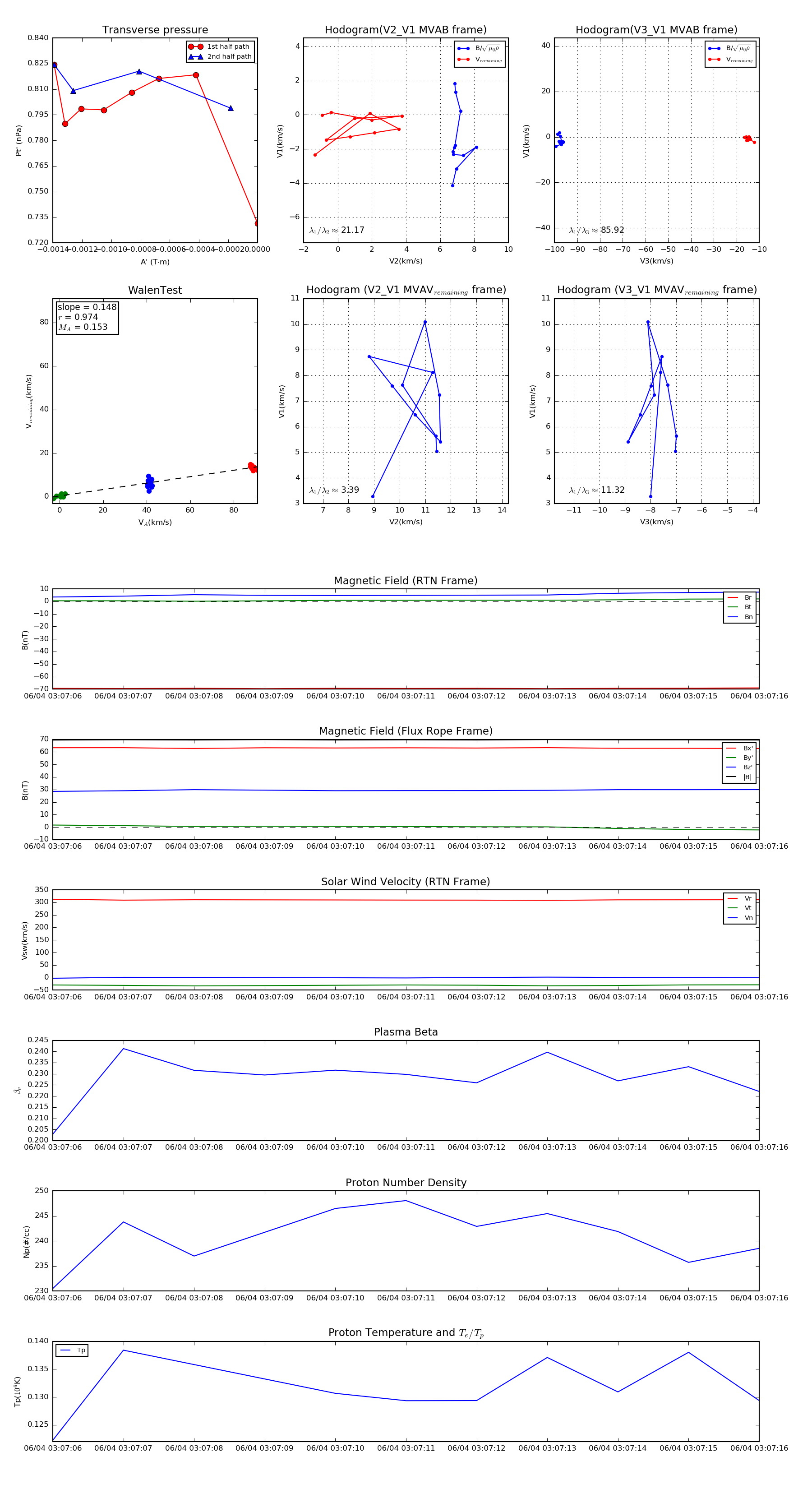Click the A' (T·m) x-axis label
Image resolution: width=812 pixels, height=1489 pixels.
pyautogui.click(x=155, y=262)
